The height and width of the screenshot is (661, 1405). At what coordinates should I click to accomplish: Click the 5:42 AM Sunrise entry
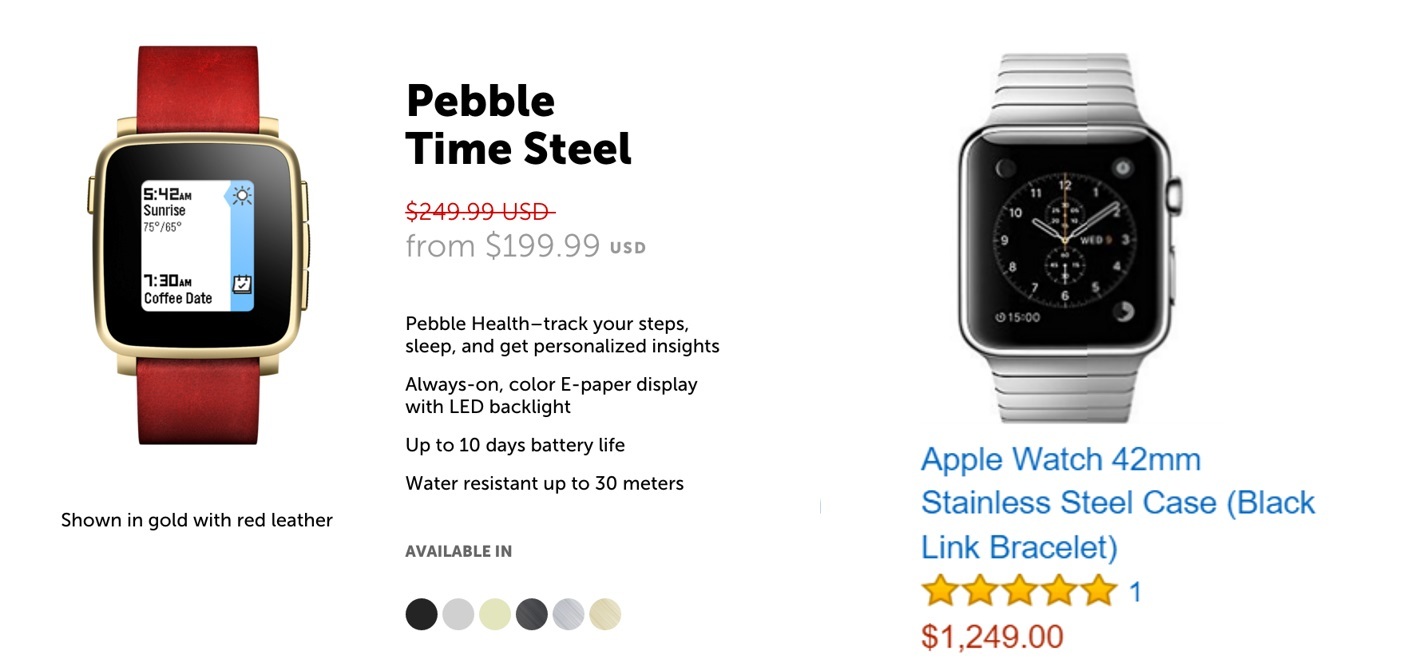pyautogui.click(x=177, y=207)
